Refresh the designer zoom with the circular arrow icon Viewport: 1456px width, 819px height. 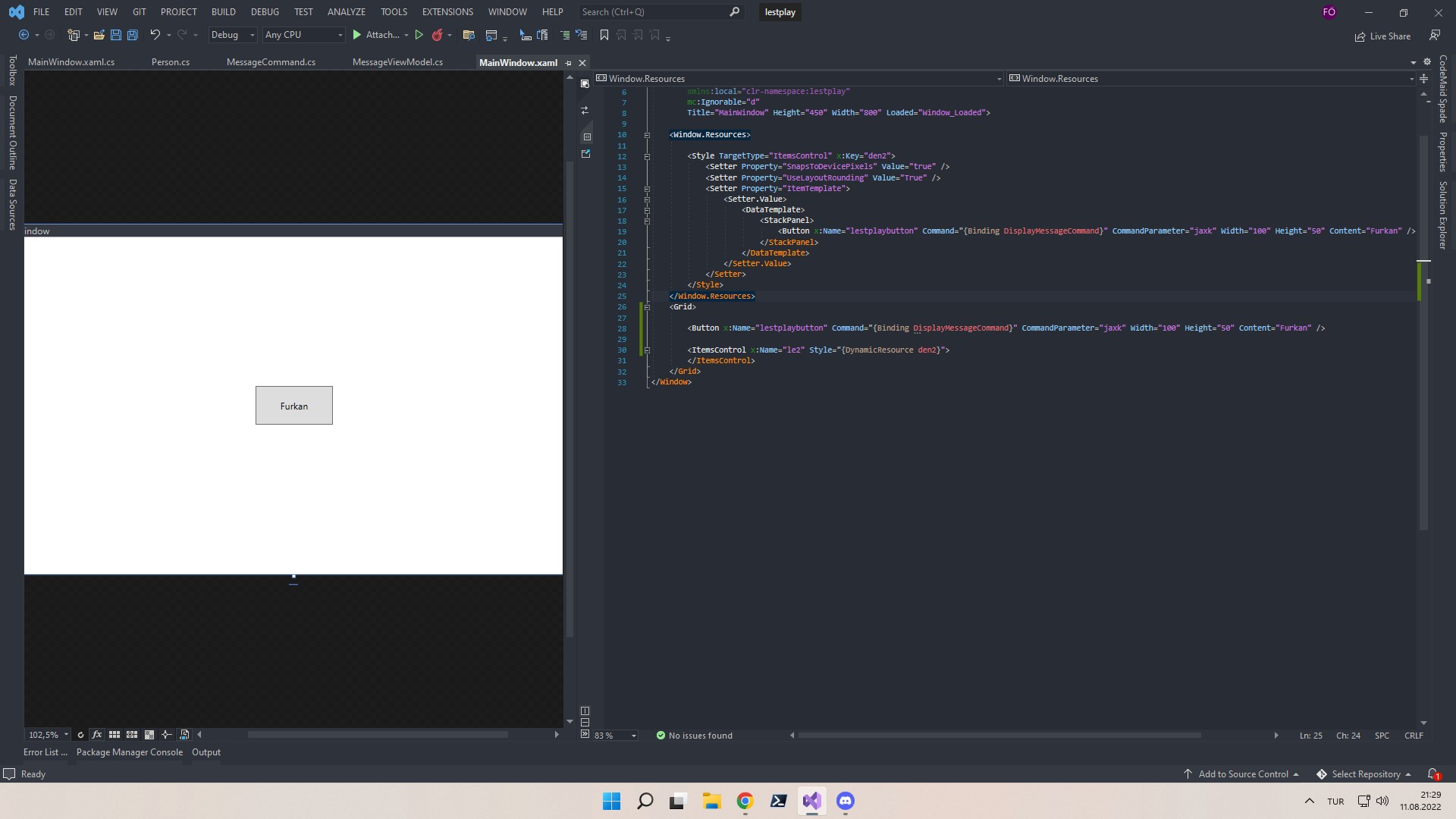click(x=80, y=735)
